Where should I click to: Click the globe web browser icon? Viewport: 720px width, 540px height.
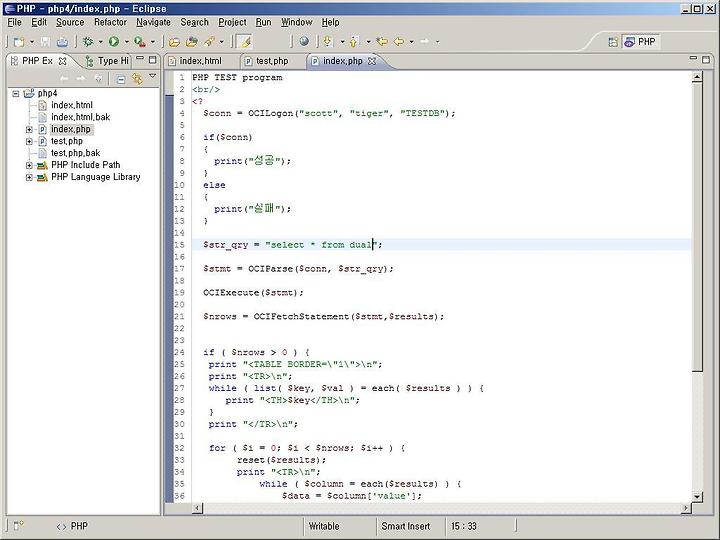[304, 41]
